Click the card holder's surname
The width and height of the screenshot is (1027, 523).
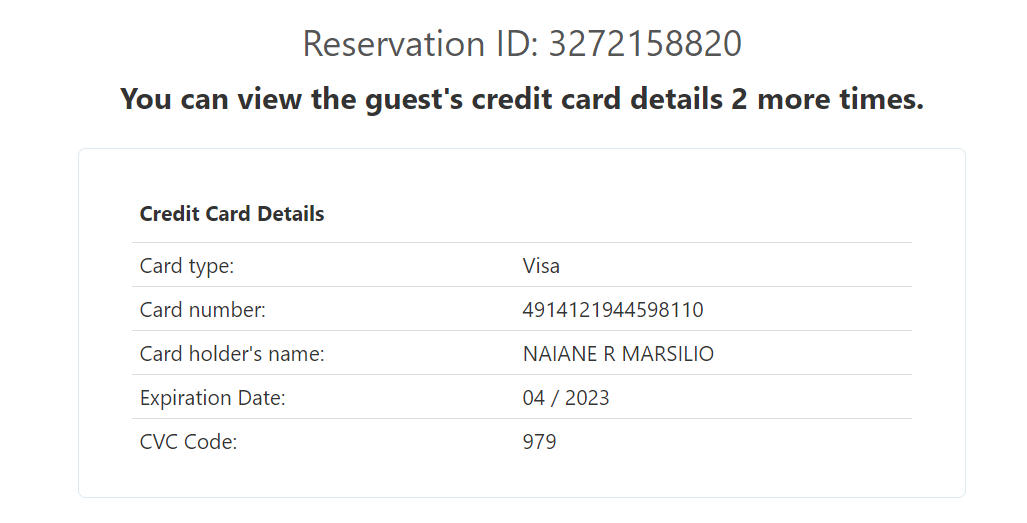(670, 354)
